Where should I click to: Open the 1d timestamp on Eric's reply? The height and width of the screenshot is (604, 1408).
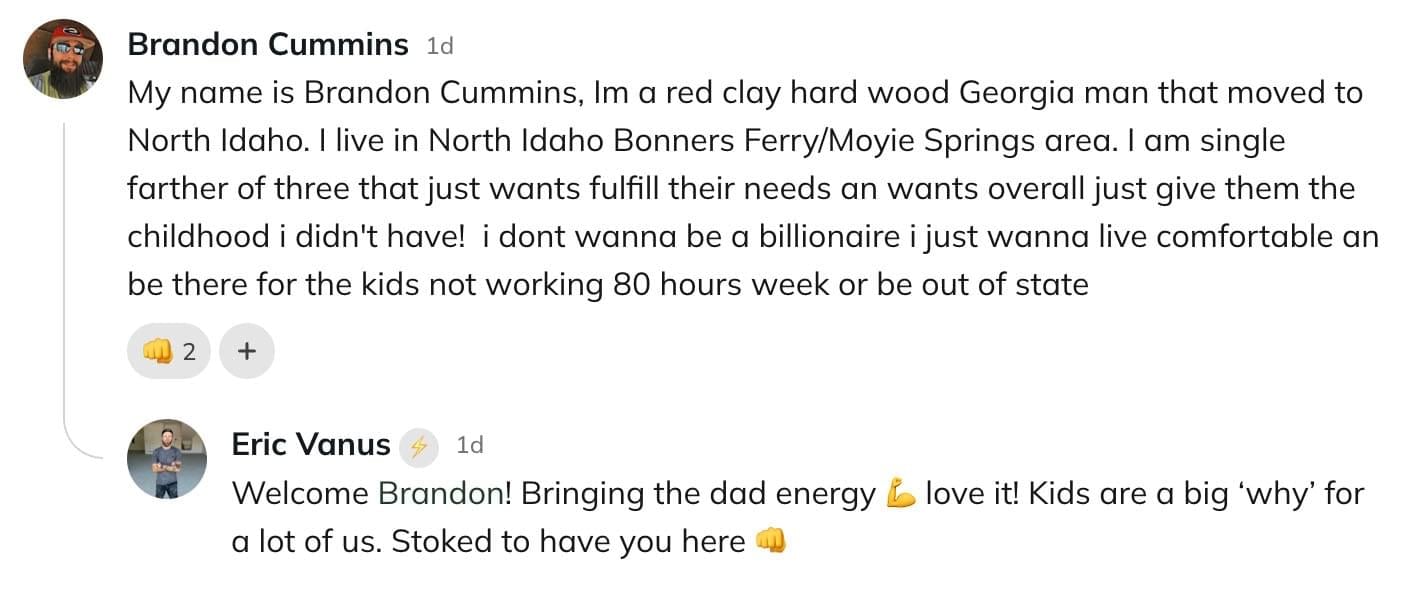(470, 445)
